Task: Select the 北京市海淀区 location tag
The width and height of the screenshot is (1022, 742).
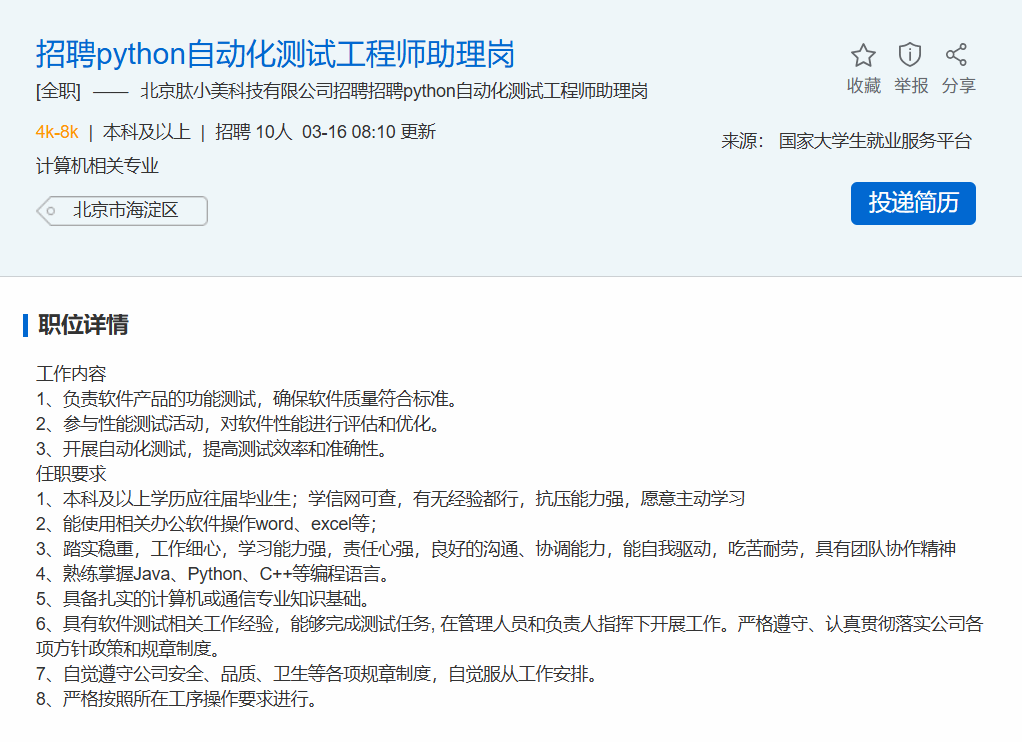Action: [x=125, y=211]
